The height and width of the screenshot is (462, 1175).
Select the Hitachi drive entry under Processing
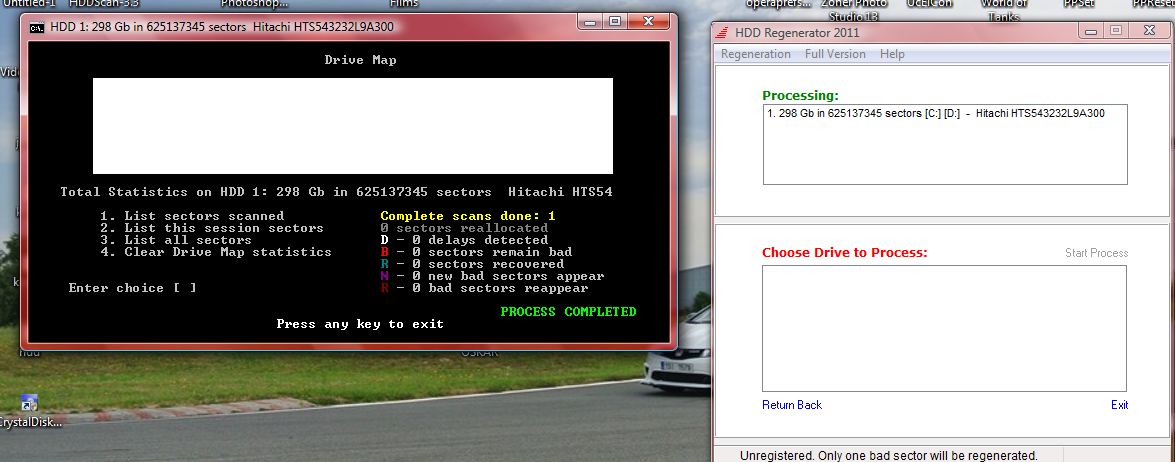coord(935,114)
